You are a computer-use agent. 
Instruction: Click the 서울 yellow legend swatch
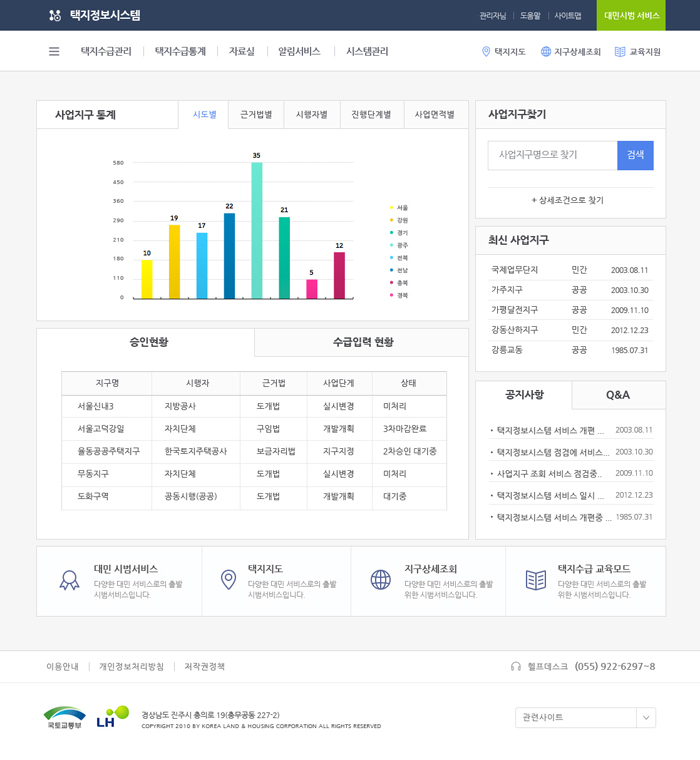[x=392, y=208]
